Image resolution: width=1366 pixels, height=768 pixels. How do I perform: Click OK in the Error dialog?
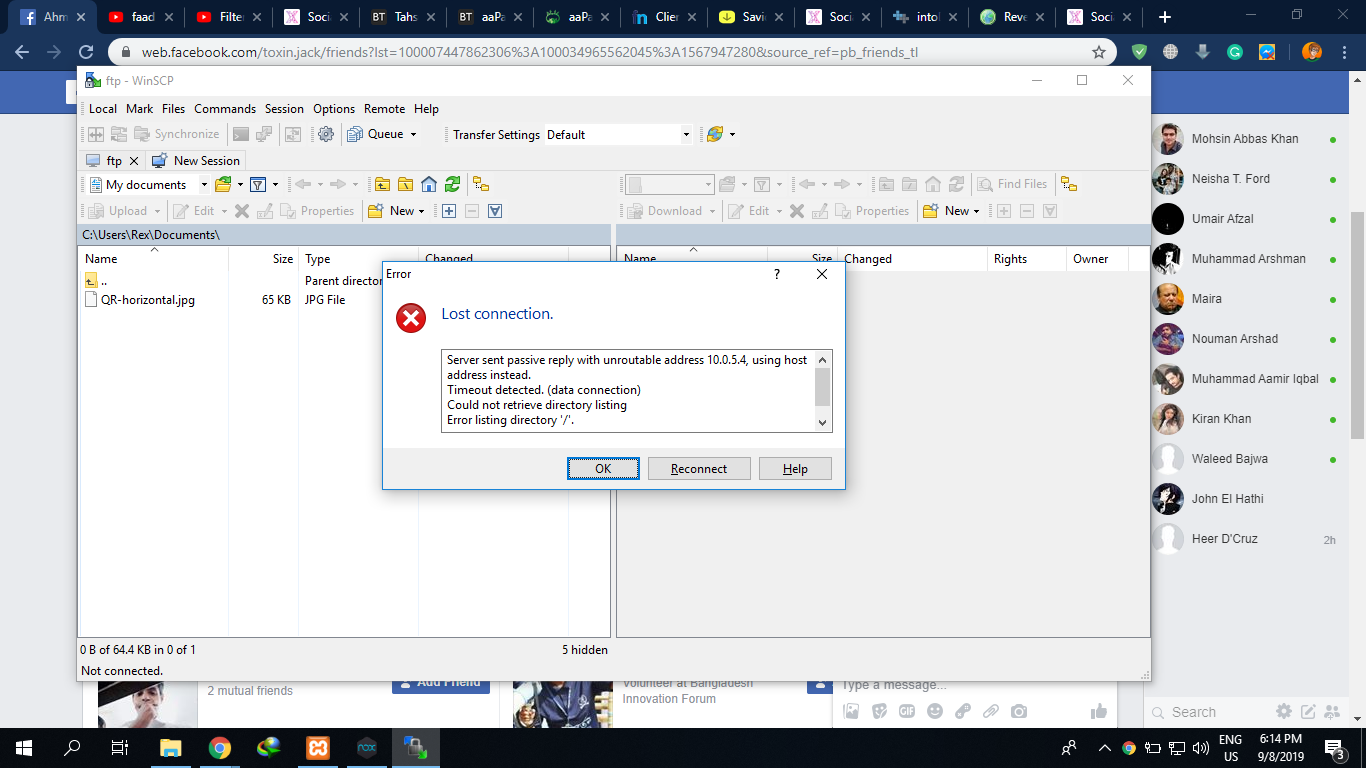tap(603, 468)
